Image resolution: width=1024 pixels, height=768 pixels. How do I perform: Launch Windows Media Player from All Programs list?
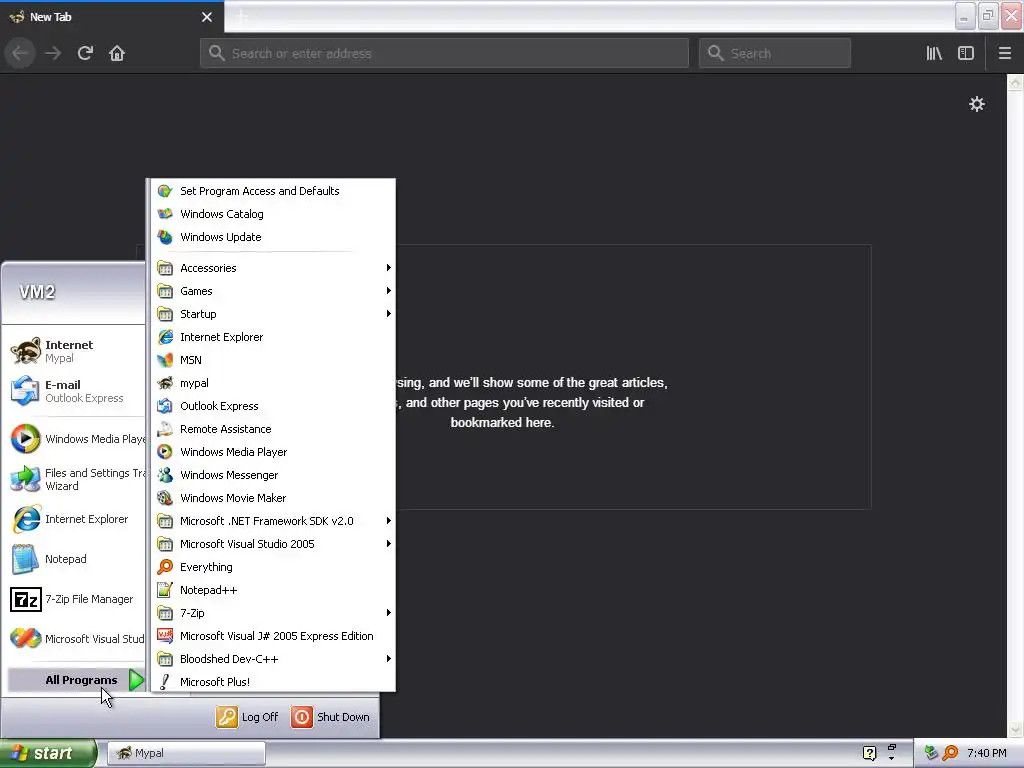tap(273, 452)
